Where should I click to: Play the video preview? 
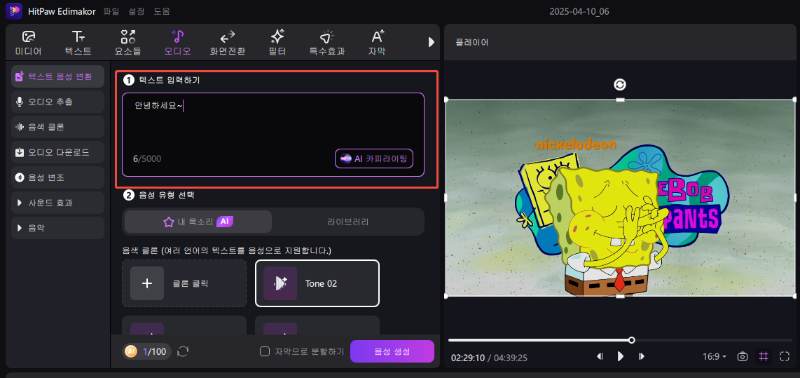pos(620,357)
